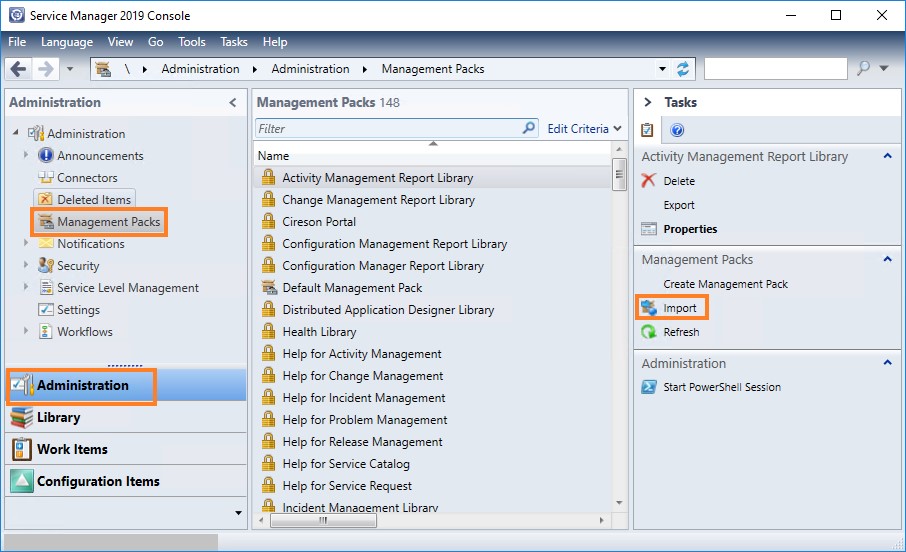Click the Library books icon in wunderbar
The image size is (906, 552).
[21, 417]
